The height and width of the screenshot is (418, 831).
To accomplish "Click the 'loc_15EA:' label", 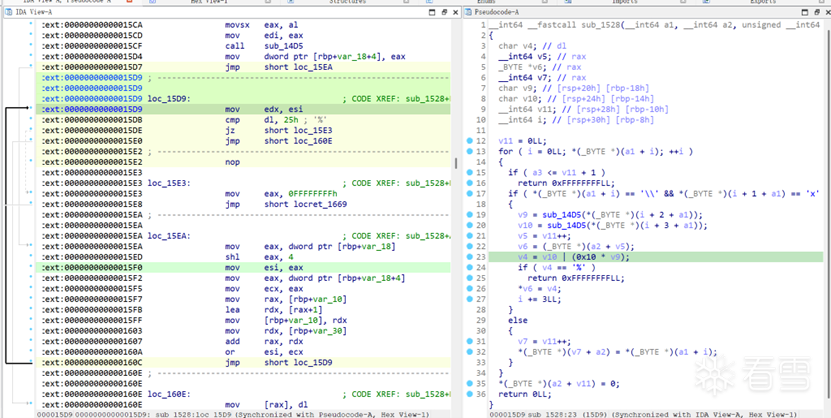I will pos(169,236).
